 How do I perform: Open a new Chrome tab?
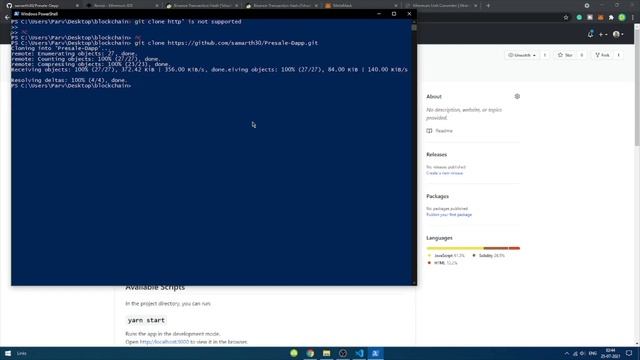488,6
